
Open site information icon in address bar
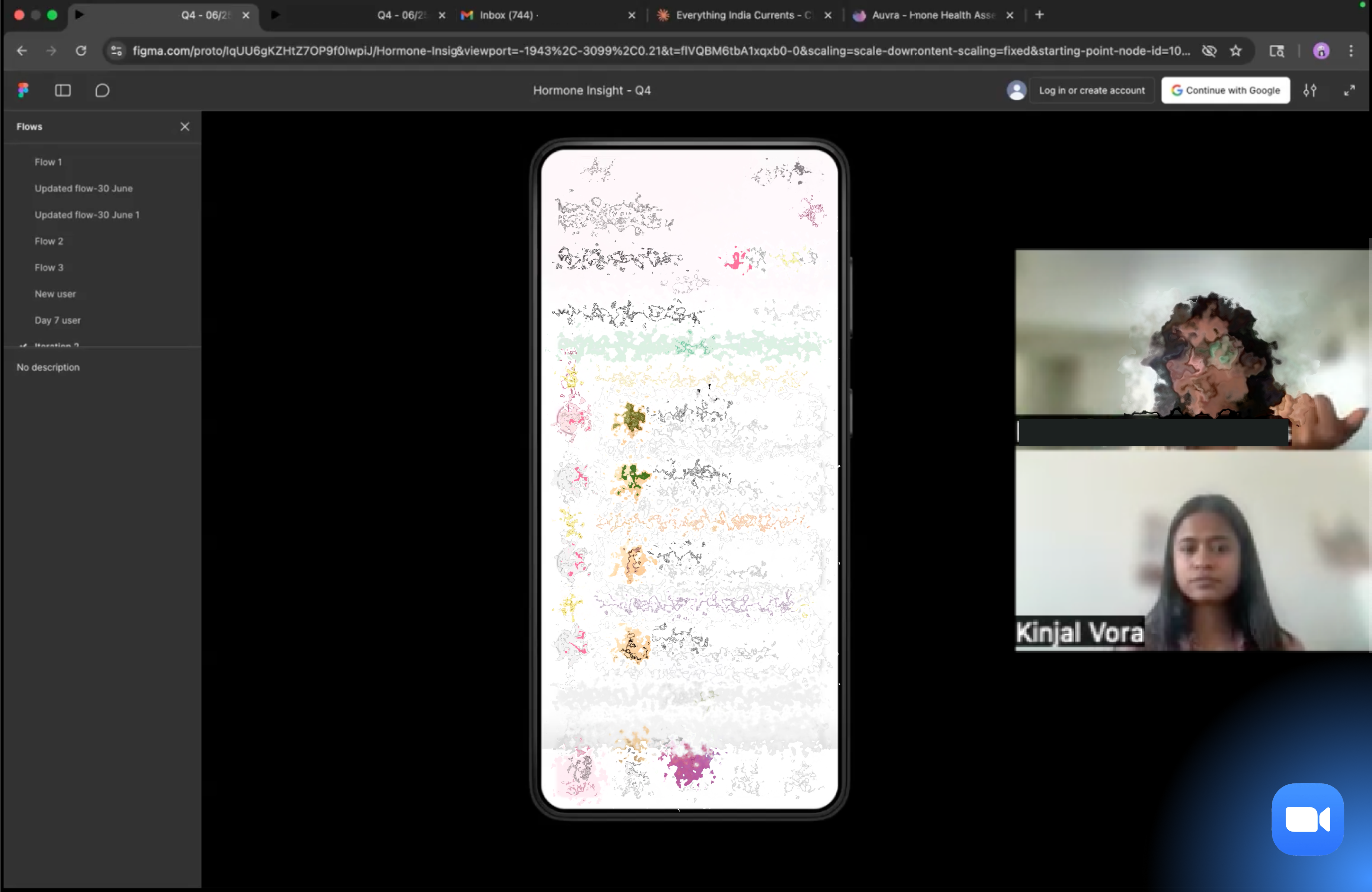(x=117, y=51)
